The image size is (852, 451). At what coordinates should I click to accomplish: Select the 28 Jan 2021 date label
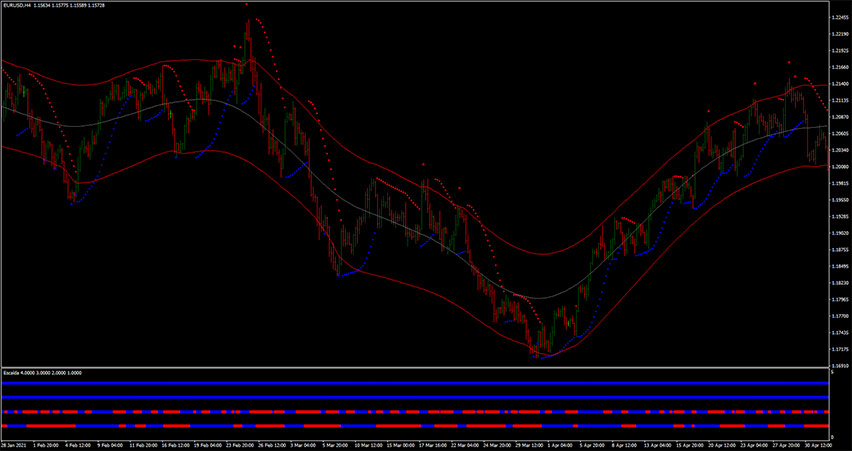[14, 445]
